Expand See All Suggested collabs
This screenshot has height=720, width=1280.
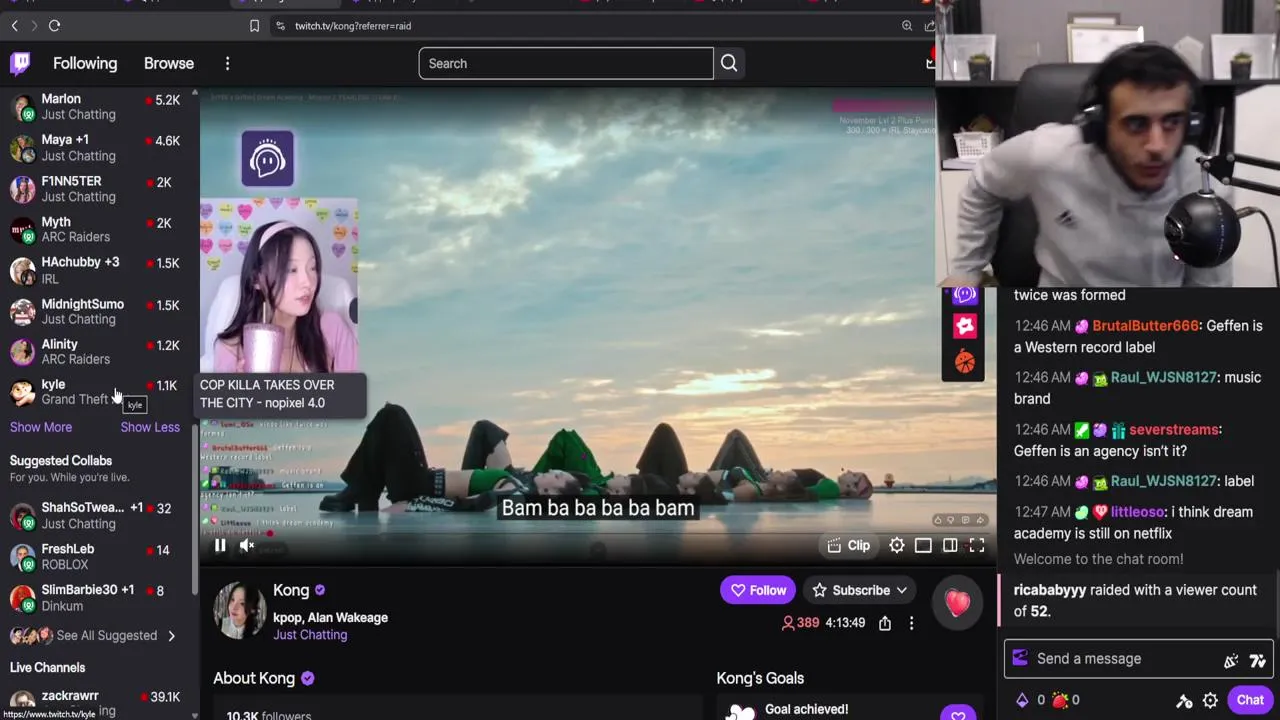[x=93, y=636]
